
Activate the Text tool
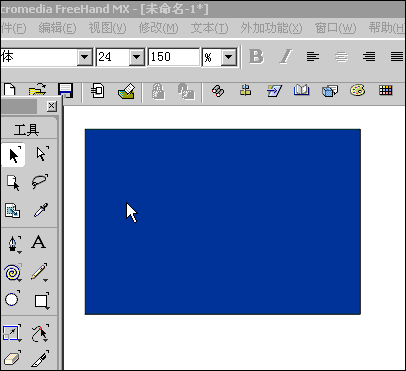[x=38, y=242]
